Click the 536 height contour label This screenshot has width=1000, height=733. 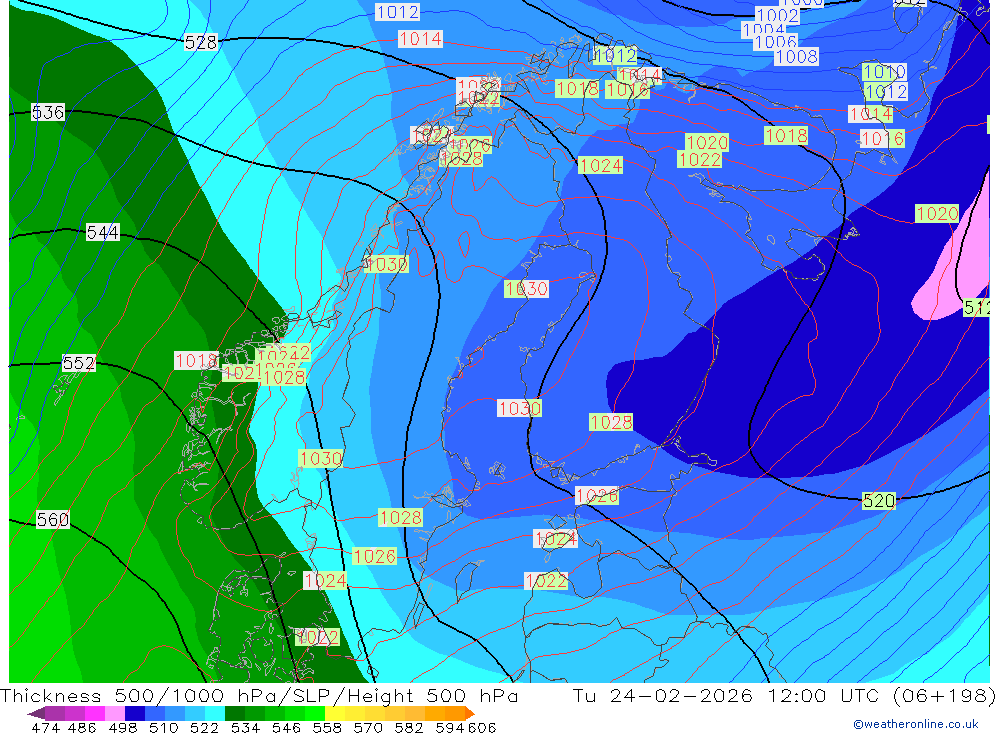(x=48, y=113)
